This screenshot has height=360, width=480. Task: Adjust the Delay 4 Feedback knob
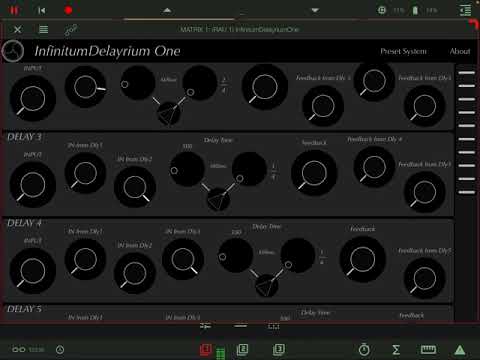[x=363, y=259]
